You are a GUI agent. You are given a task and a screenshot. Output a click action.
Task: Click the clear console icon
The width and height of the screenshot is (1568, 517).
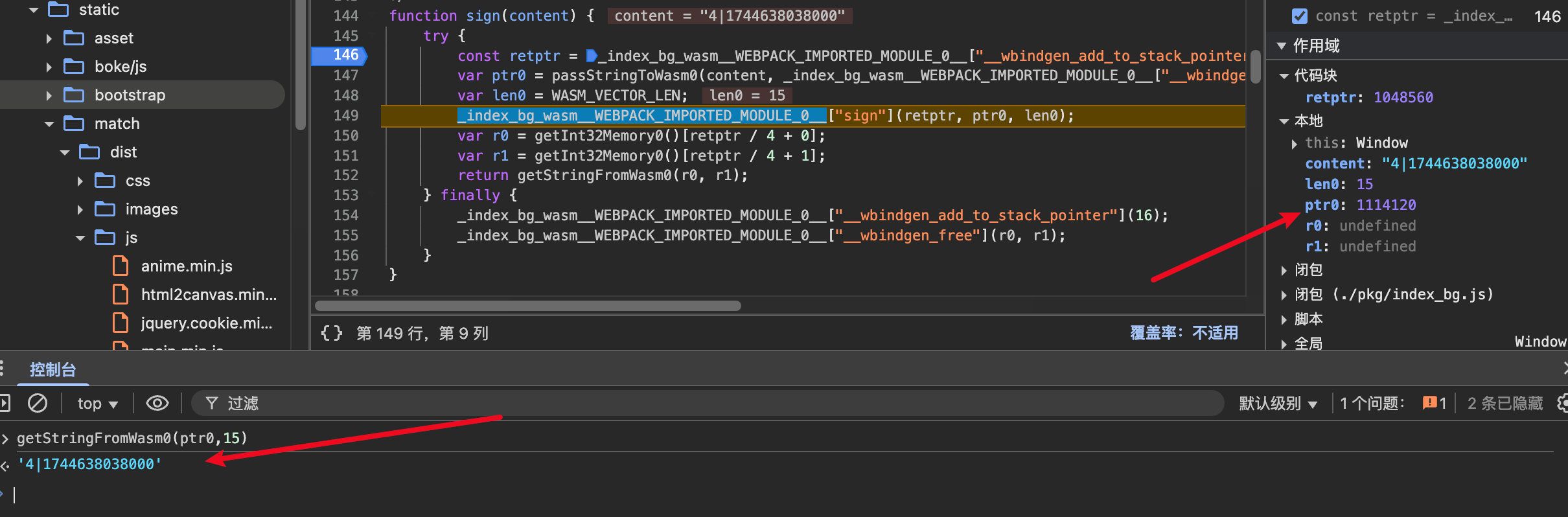pyautogui.click(x=38, y=404)
